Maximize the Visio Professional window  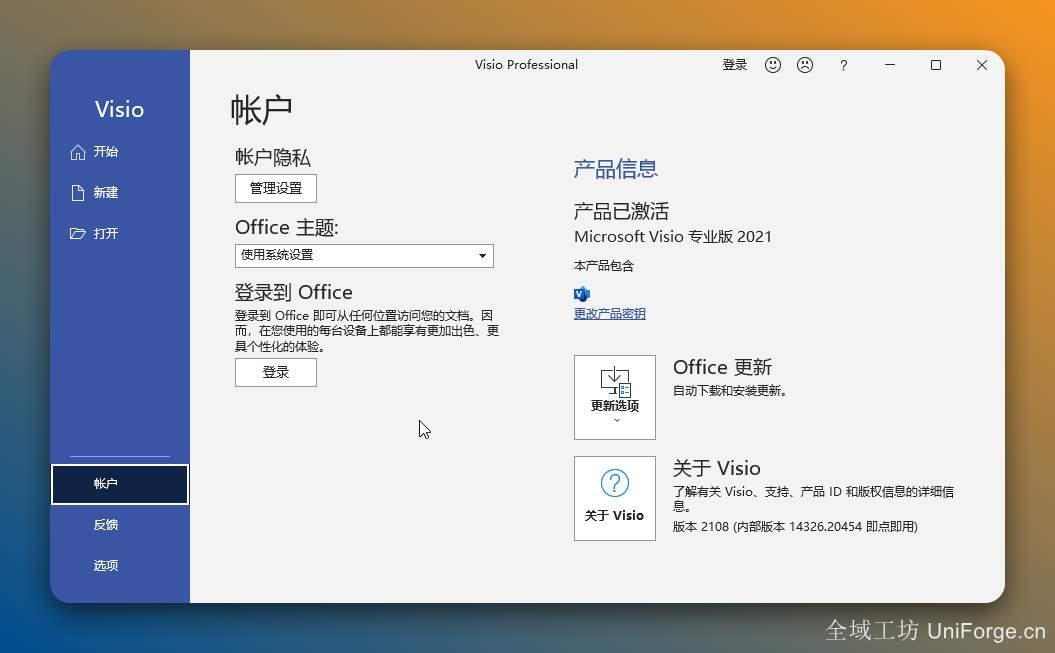936,65
